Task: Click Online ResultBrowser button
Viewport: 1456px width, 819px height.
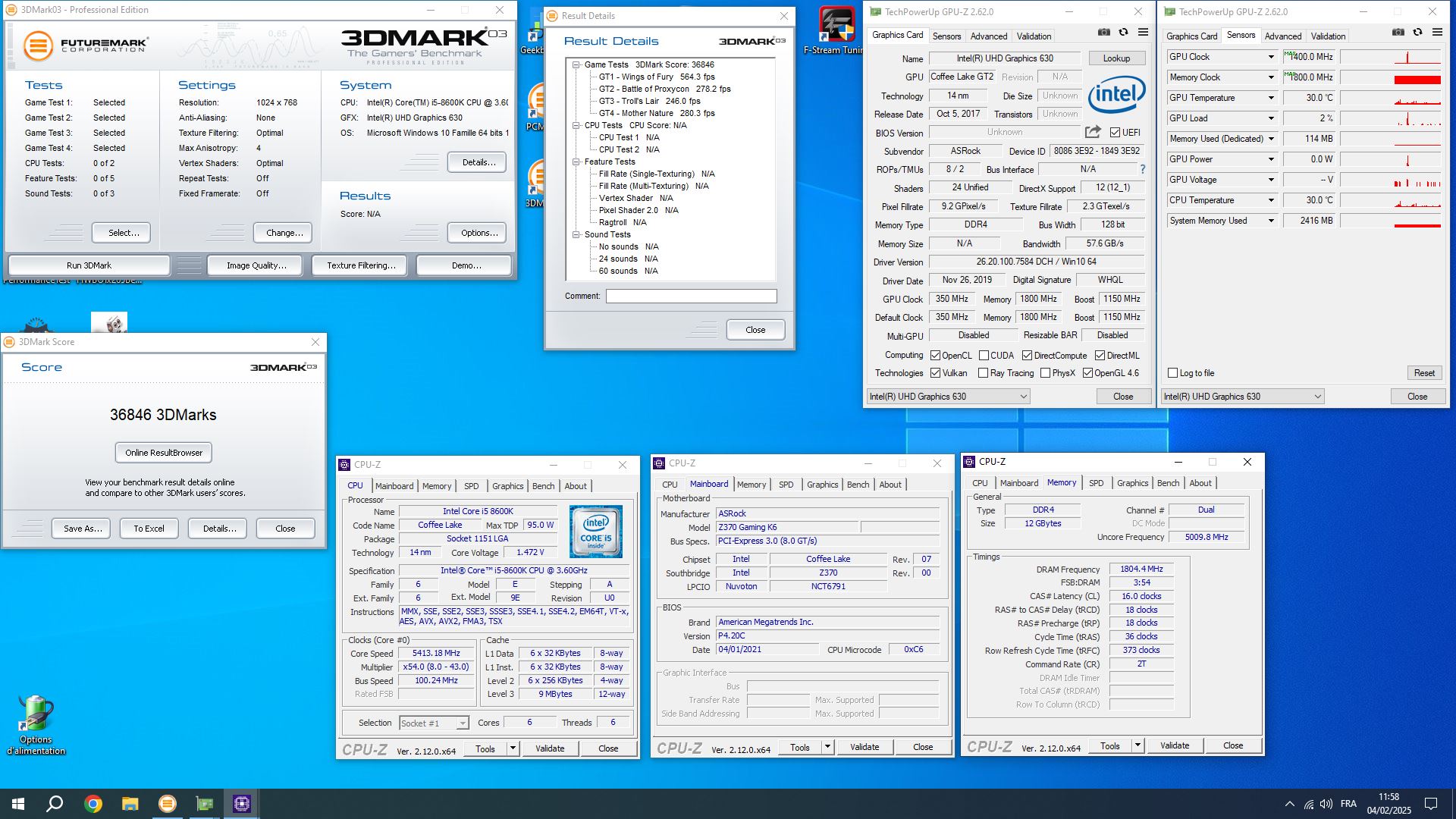Action: [x=164, y=453]
